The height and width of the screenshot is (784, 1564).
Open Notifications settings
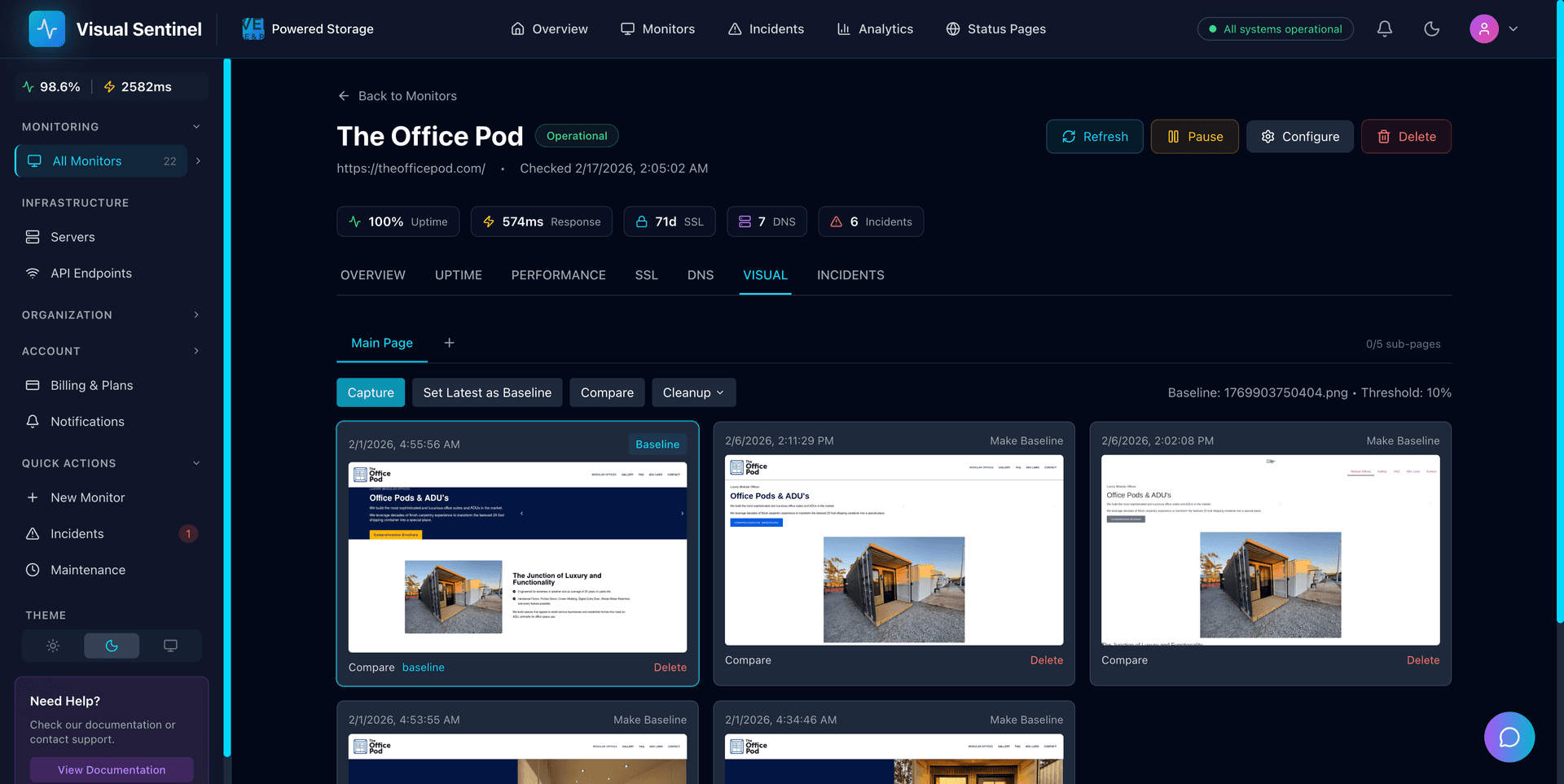click(85, 421)
